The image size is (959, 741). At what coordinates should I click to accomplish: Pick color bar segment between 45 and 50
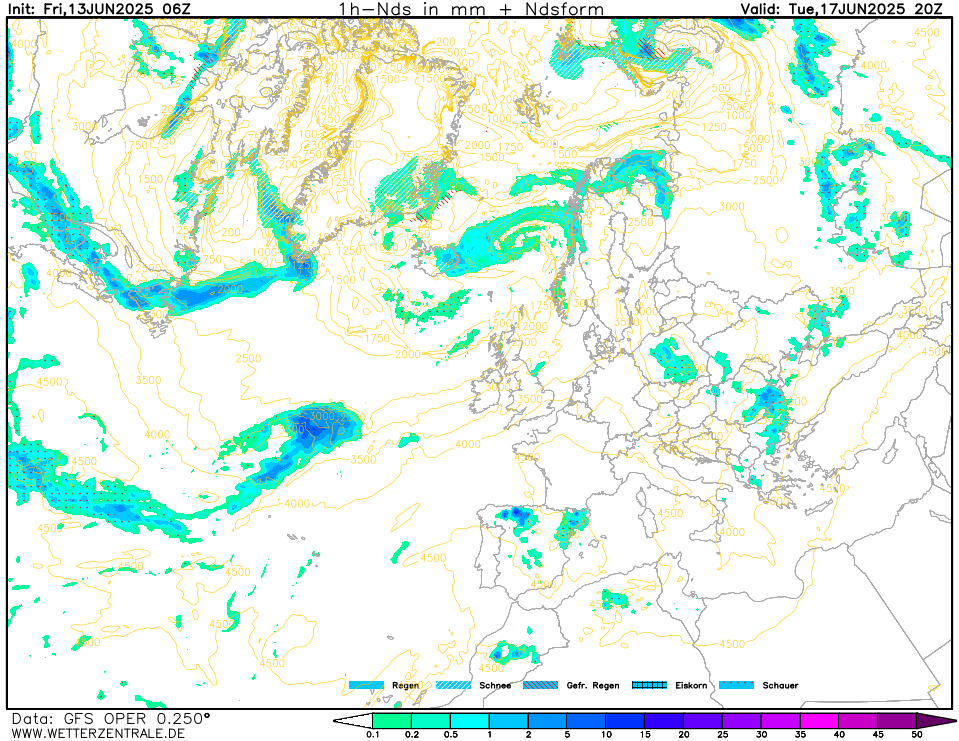(897, 721)
